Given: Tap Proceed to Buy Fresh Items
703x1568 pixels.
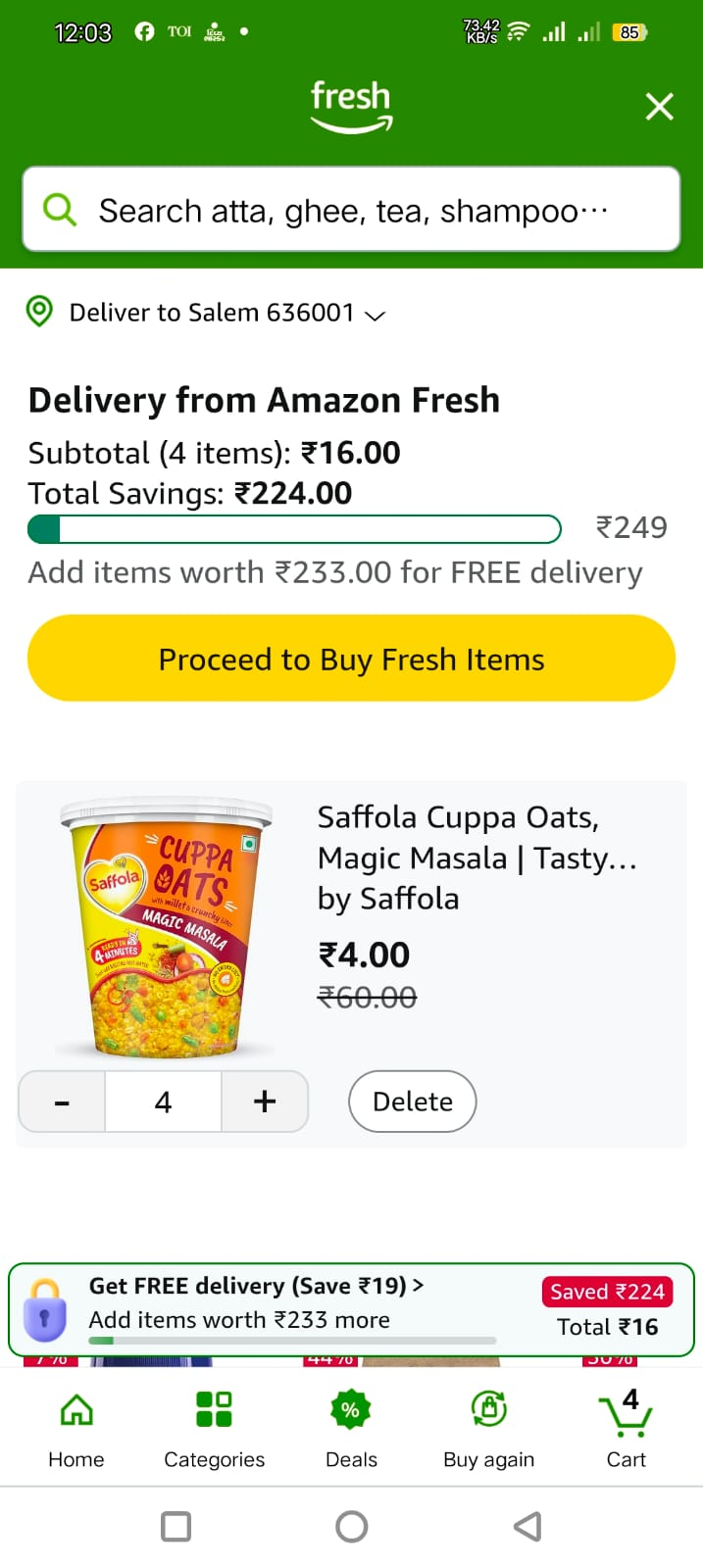Looking at the screenshot, I should (x=351, y=659).
